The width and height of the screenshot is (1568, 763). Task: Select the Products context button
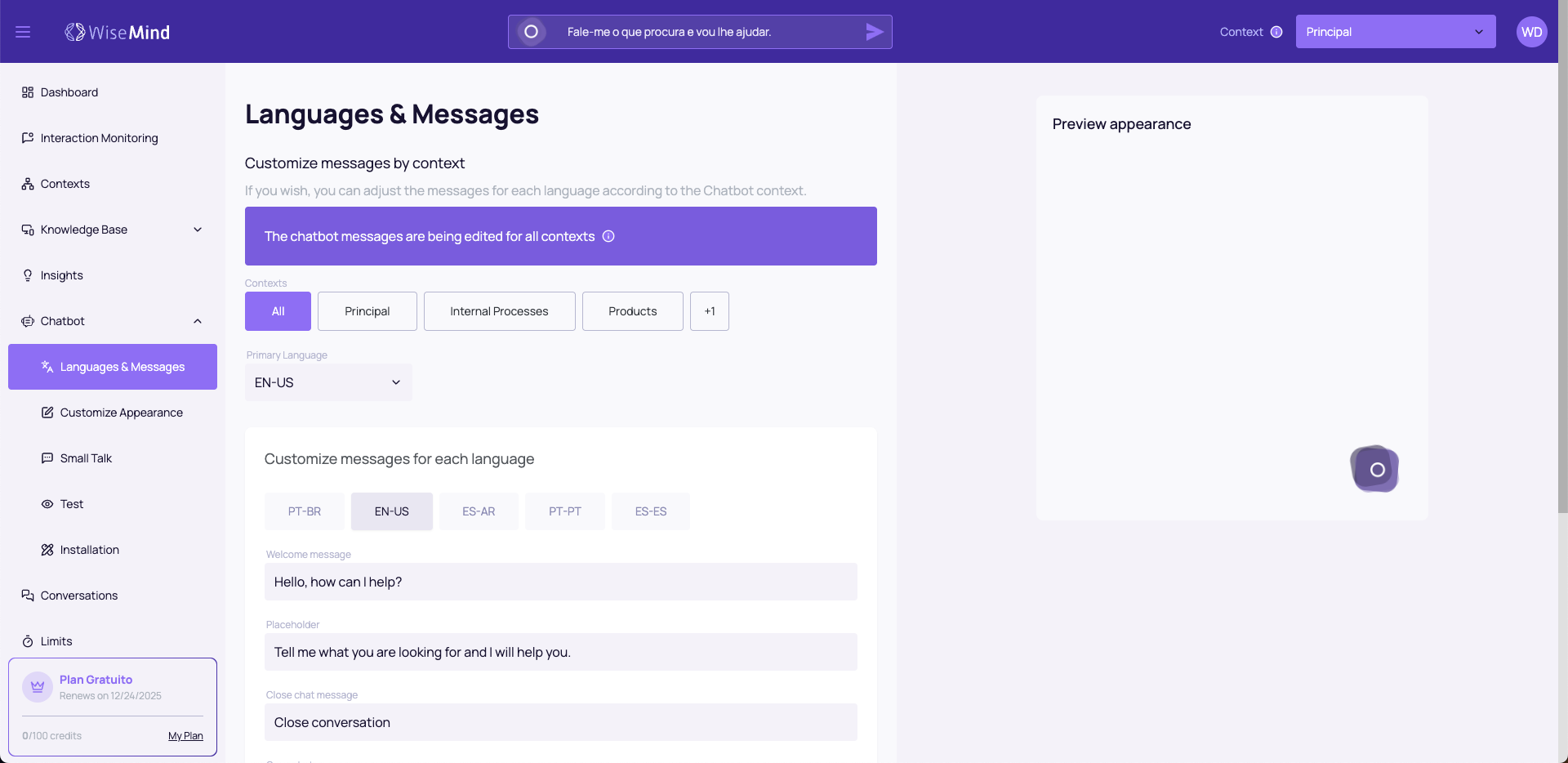click(632, 311)
